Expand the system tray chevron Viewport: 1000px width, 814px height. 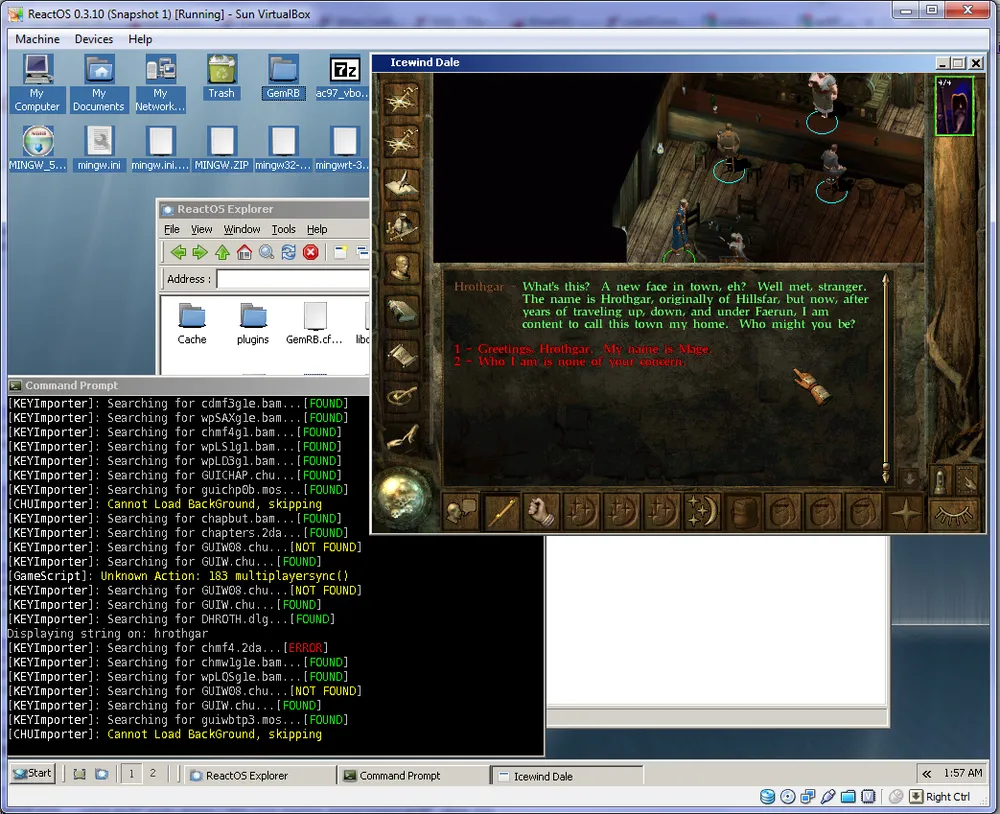click(x=926, y=774)
